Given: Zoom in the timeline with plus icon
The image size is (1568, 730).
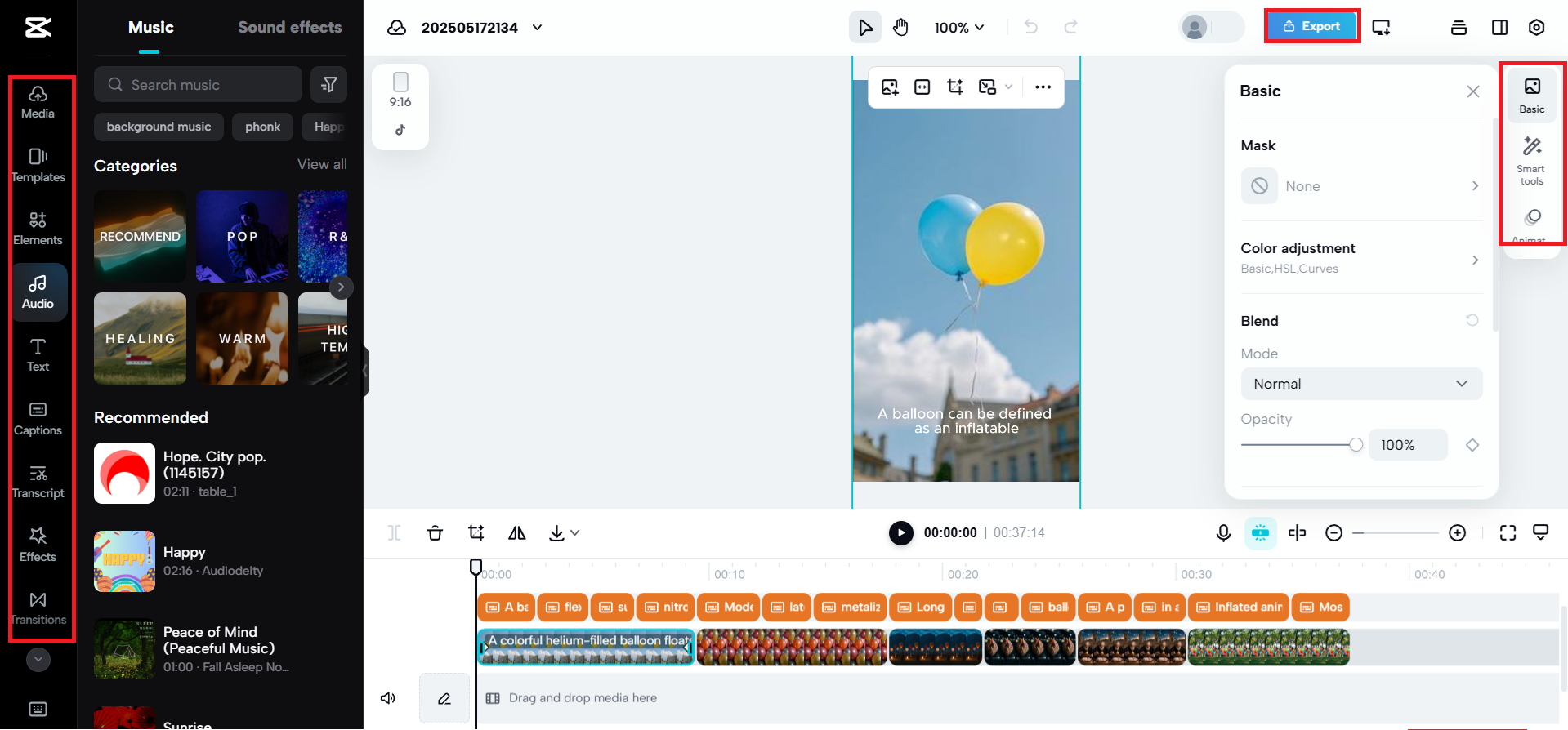Looking at the screenshot, I should [x=1457, y=533].
